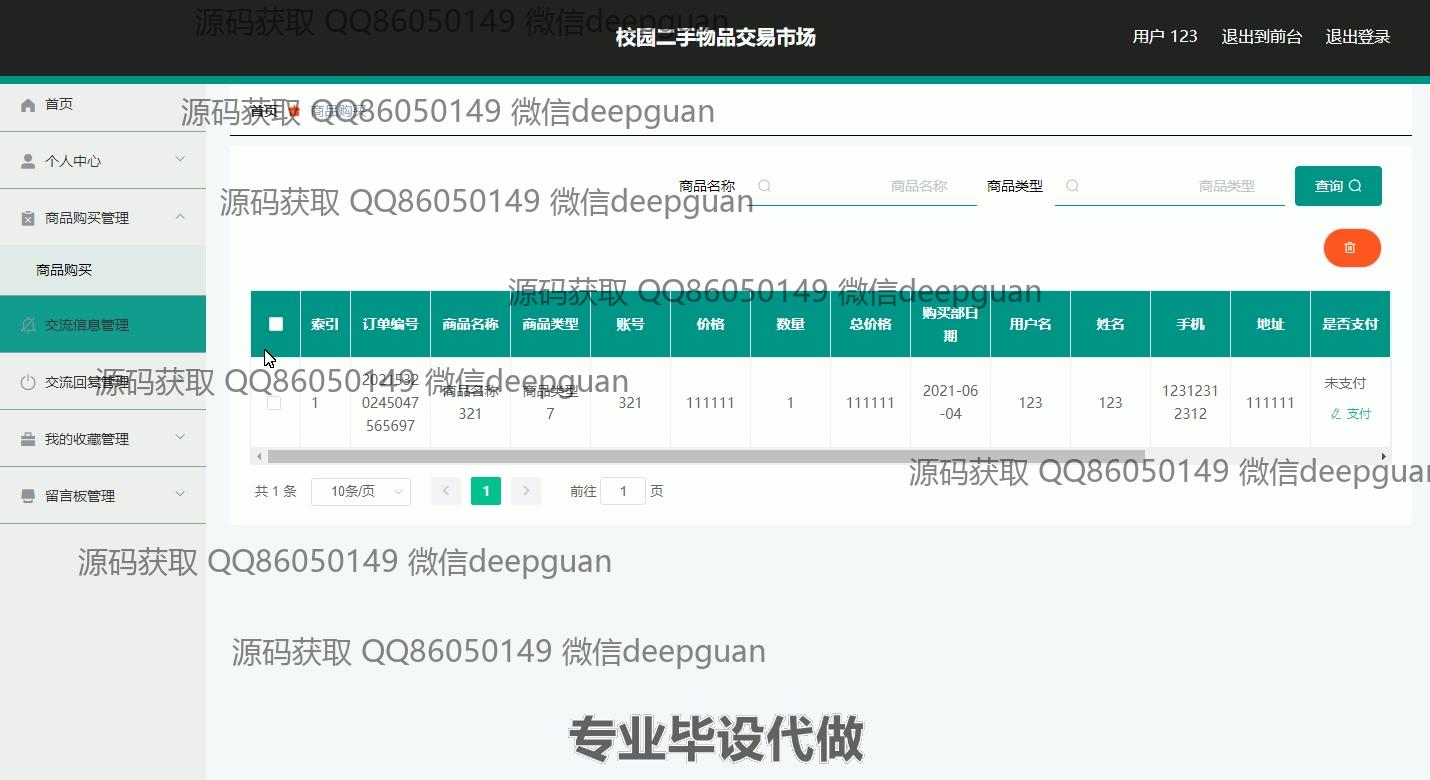Click the 我的收藏管理 briefcase icon
This screenshot has height=780, width=1430.
(28, 439)
